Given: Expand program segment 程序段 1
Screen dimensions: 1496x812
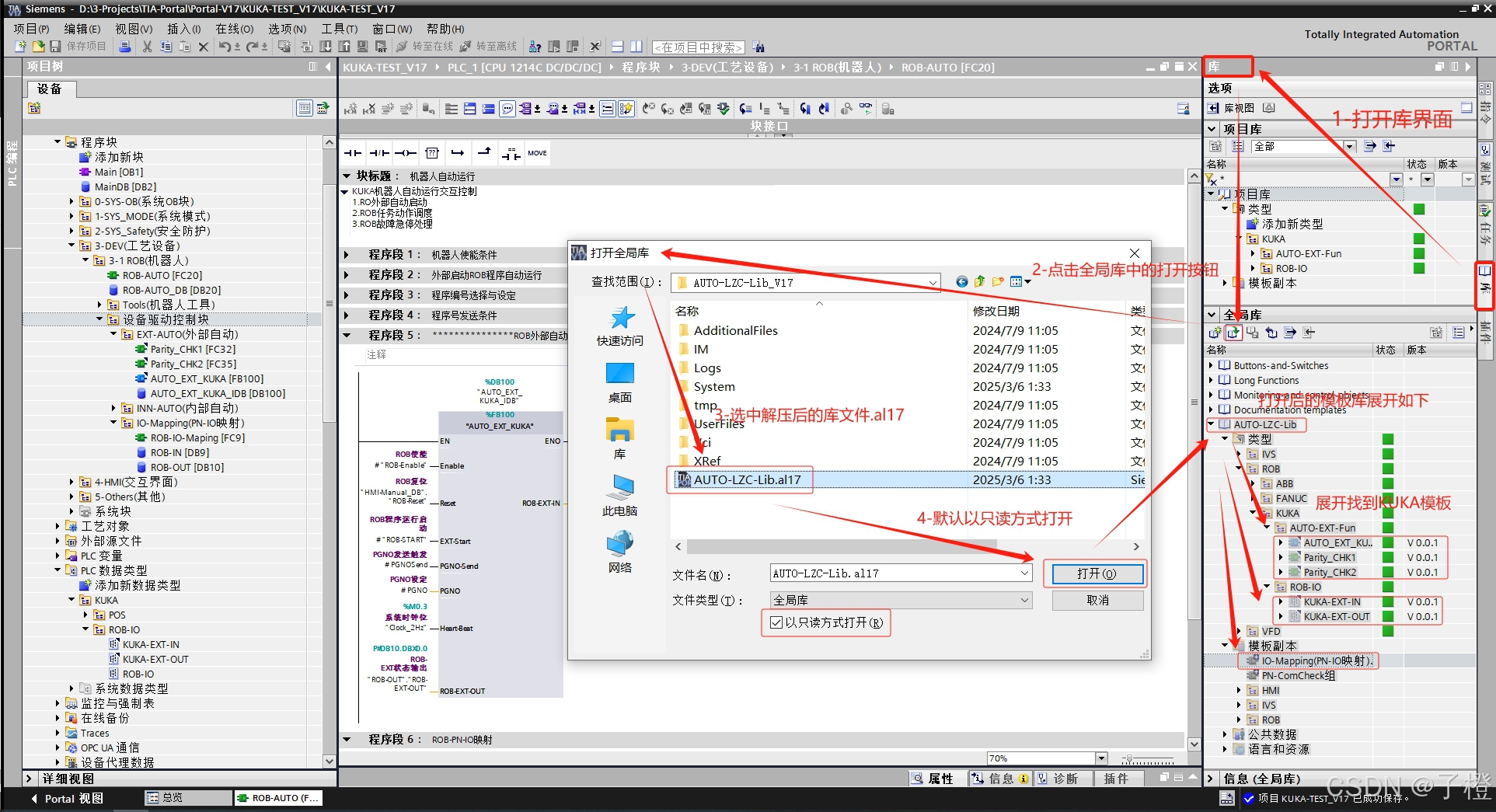Looking at the screenshot, I should coord(347,255).
